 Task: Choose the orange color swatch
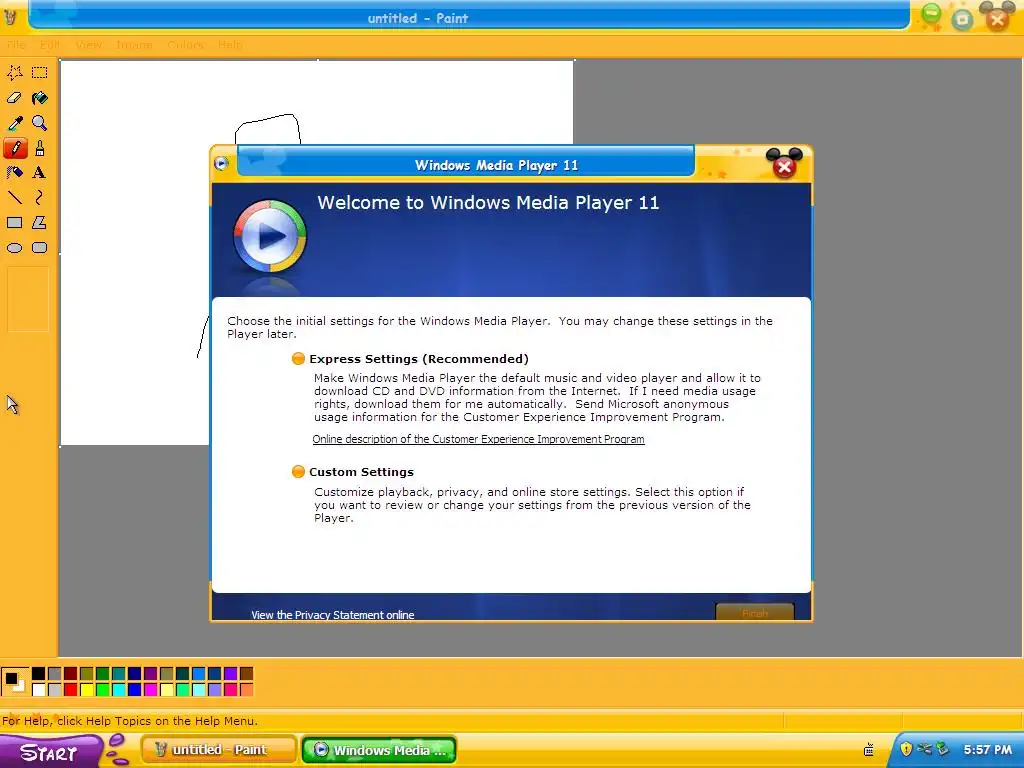246,689
